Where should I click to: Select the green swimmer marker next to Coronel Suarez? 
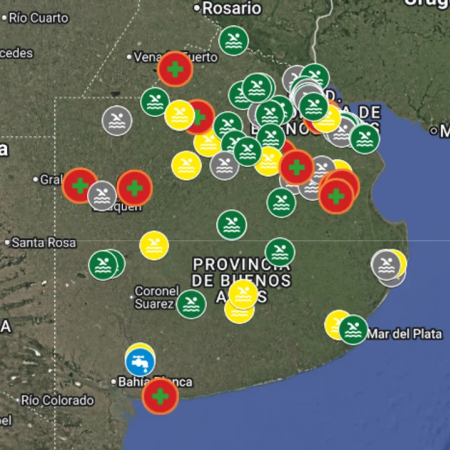[x=191, y=304]
